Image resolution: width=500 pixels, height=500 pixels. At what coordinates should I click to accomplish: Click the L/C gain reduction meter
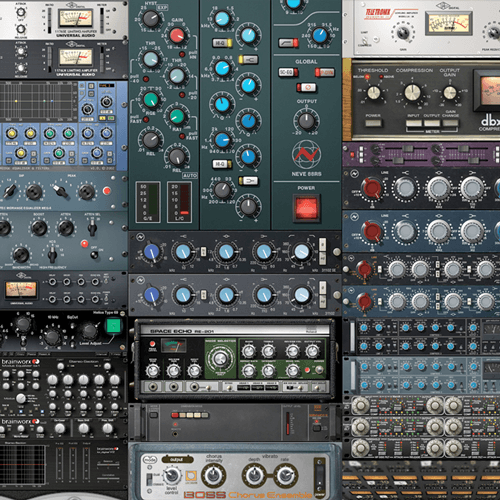click(x=179, y=202)
